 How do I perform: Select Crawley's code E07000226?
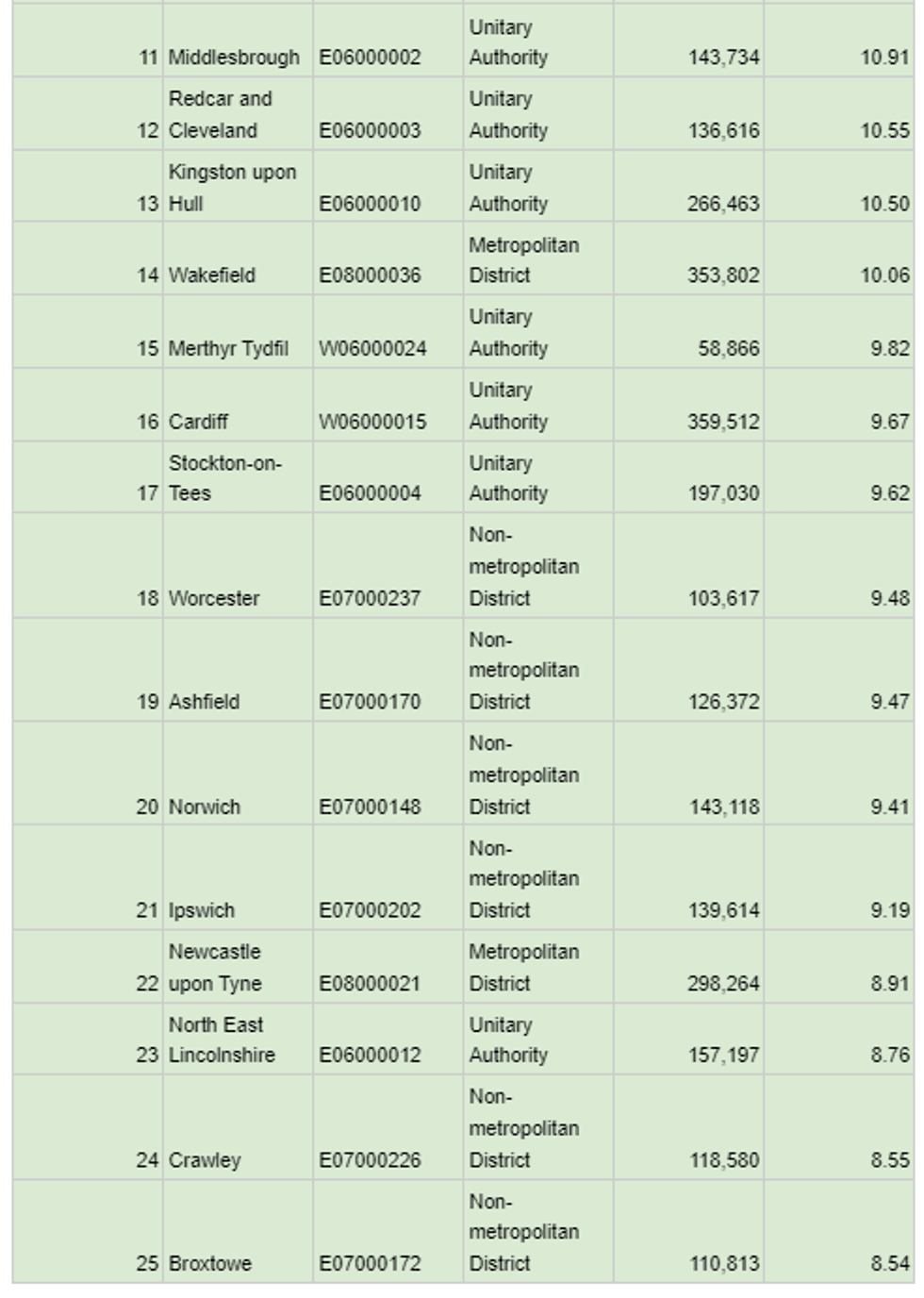(370, 1159)
